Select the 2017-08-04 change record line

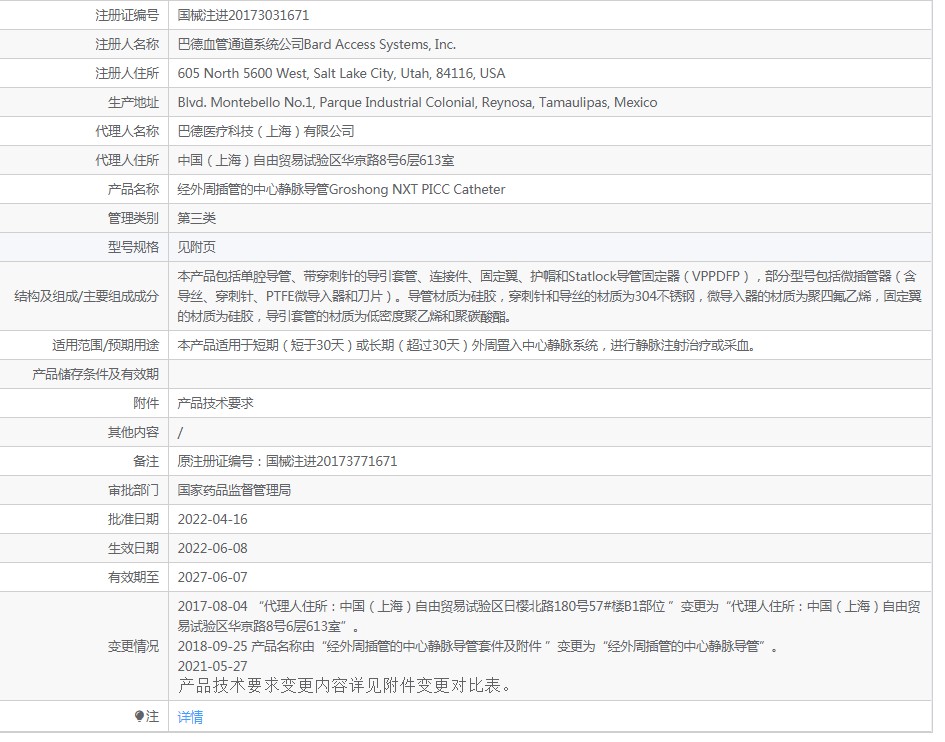pyautogui.click(x=549, y=616)
